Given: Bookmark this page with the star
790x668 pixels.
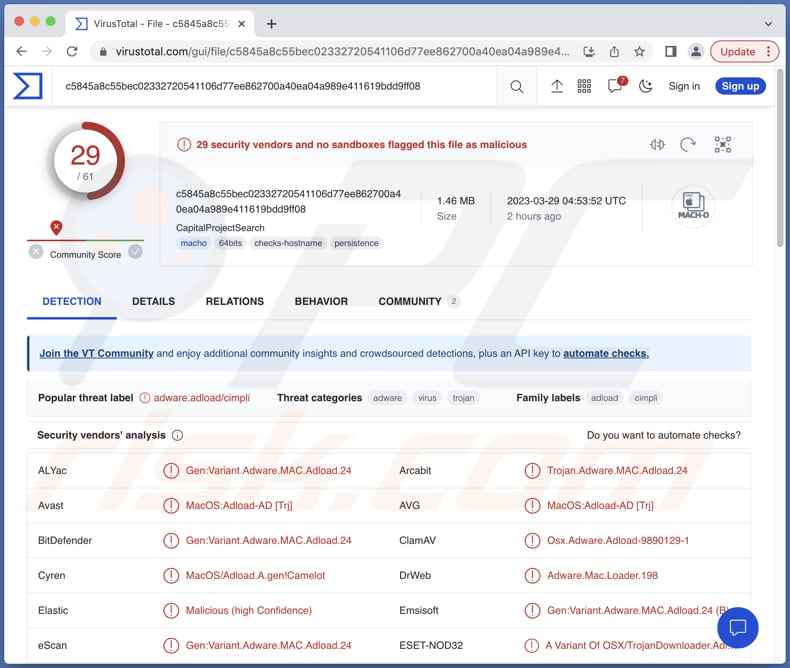Looking at the screenshot, I should point(639,51).
